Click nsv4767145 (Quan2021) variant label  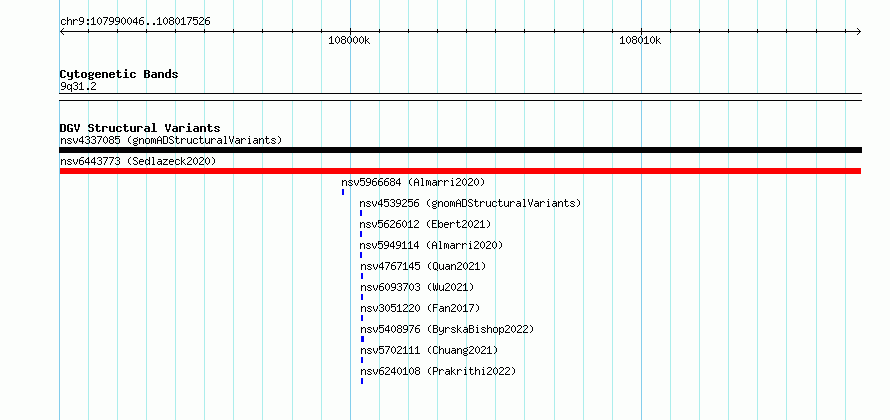[423, 266]
